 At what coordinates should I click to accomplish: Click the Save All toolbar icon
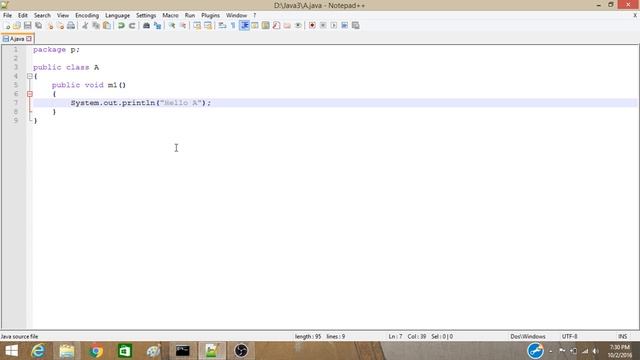(38, 26)
